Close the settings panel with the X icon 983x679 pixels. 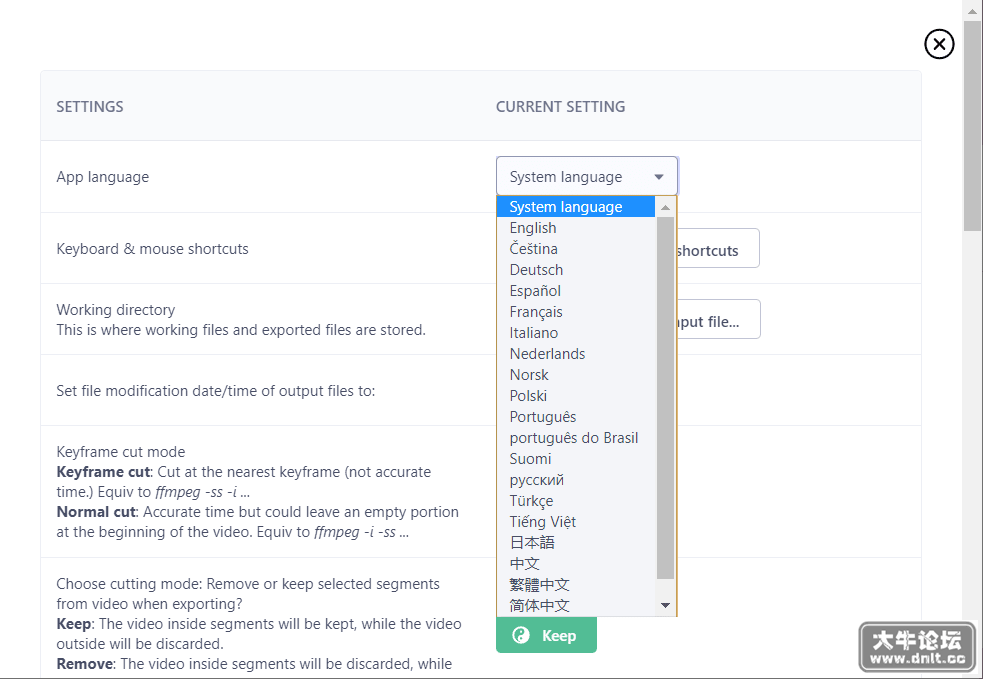pos(938,44)
